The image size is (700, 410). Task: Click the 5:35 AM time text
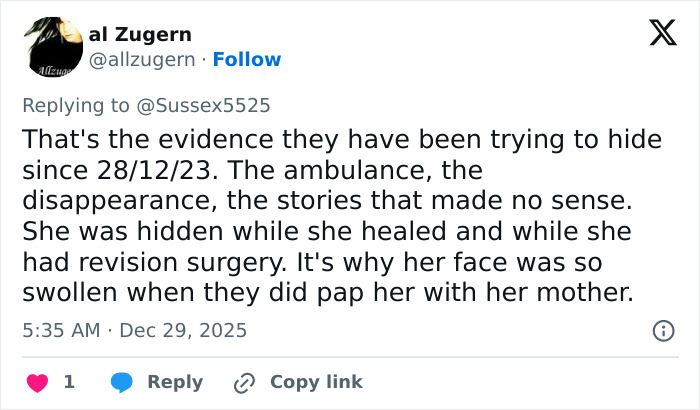62,330
